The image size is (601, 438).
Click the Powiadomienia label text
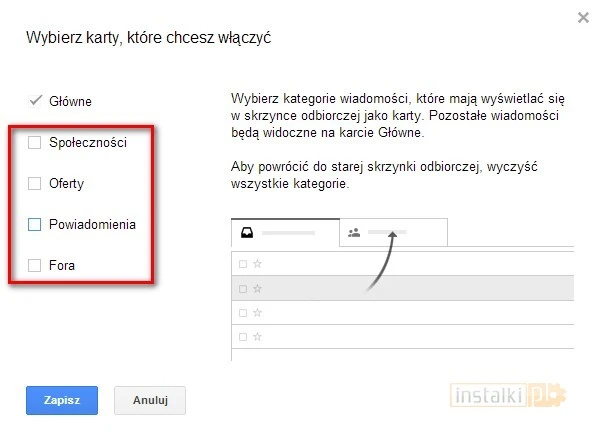(x=92, y=225)
